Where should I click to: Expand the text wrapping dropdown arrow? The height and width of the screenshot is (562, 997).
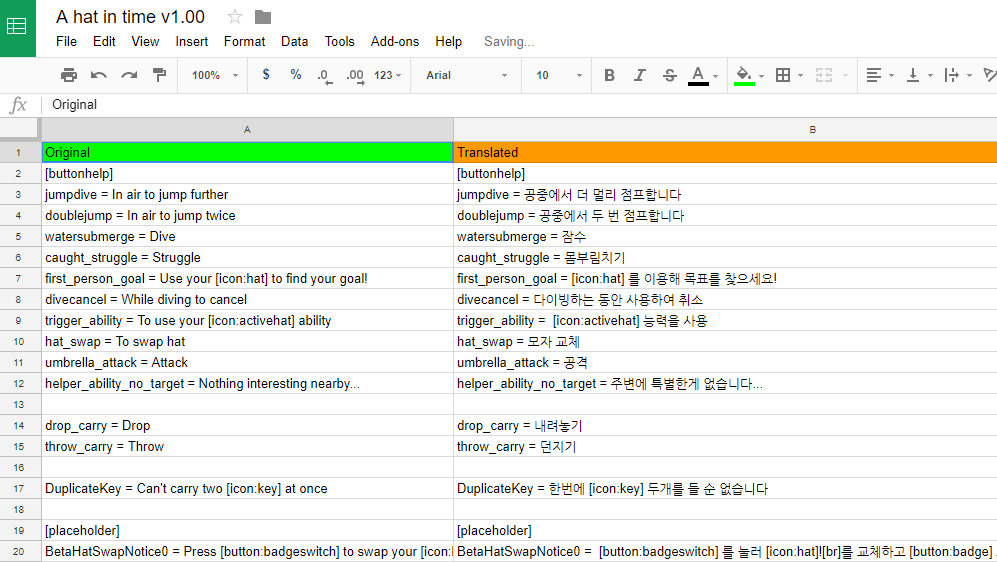click(969, 76)
